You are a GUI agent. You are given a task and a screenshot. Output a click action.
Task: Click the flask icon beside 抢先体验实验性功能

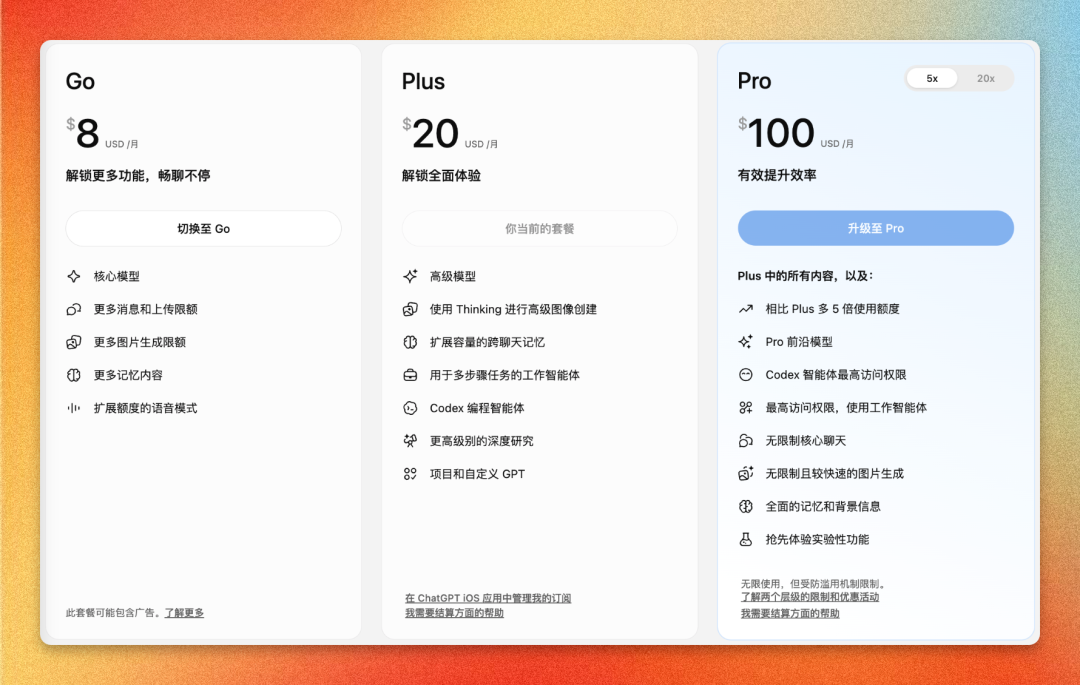click(745, 539)
